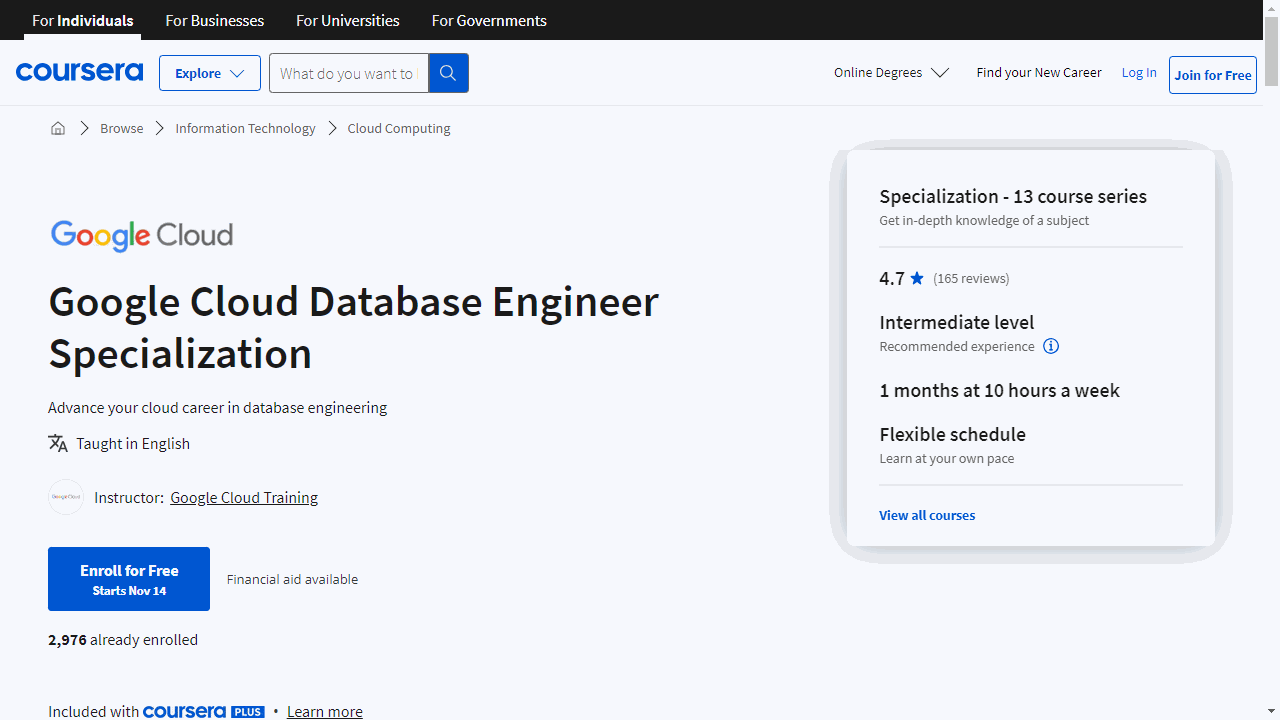Click the instructor avatar thumbnail

66,497
